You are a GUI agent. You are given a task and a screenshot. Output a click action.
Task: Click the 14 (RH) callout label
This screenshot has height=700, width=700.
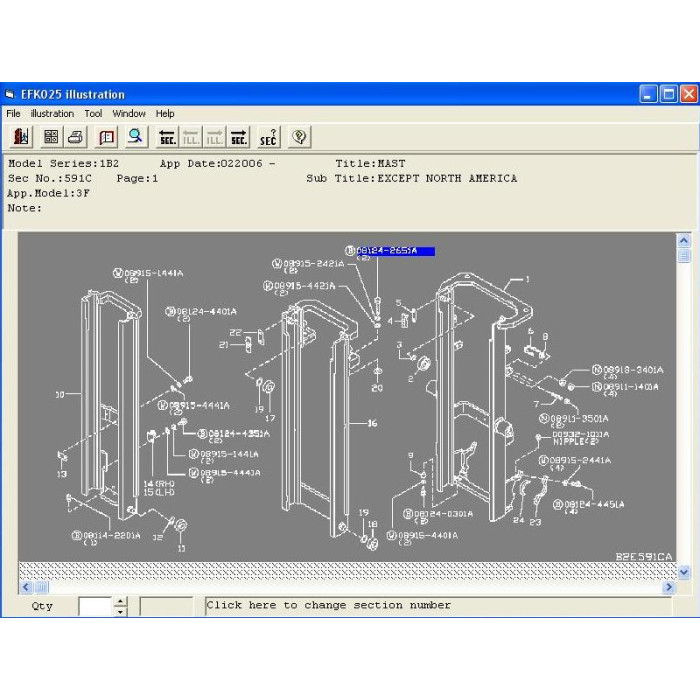159,483
